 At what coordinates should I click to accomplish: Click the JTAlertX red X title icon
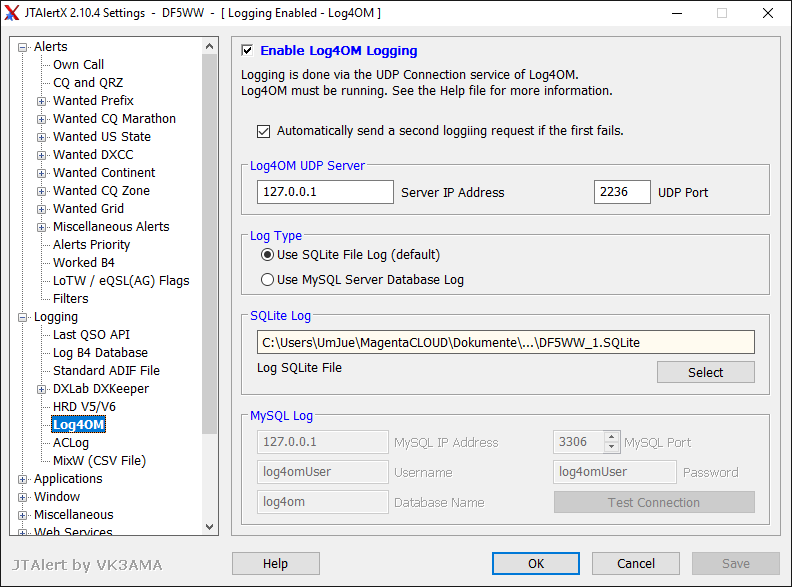[12, 13]
